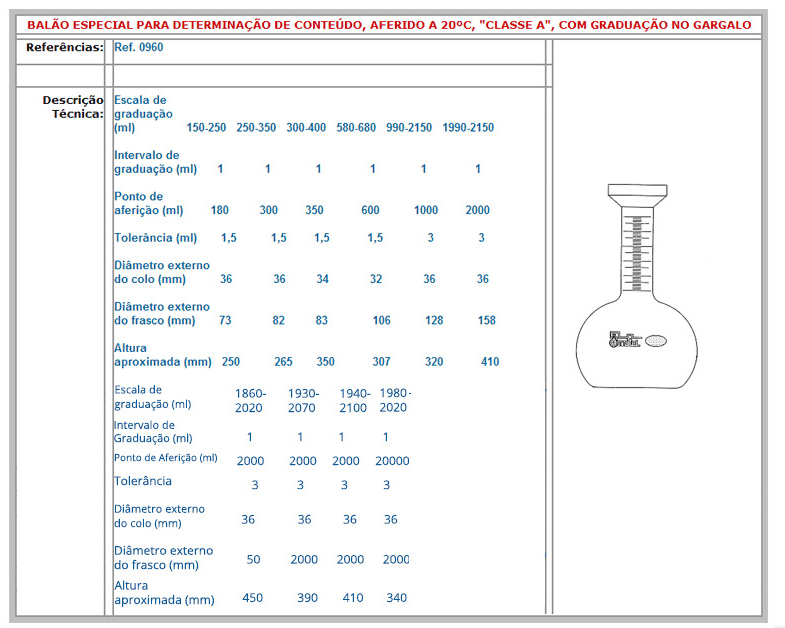Click calibration point value '600'

tap(370, 210)
